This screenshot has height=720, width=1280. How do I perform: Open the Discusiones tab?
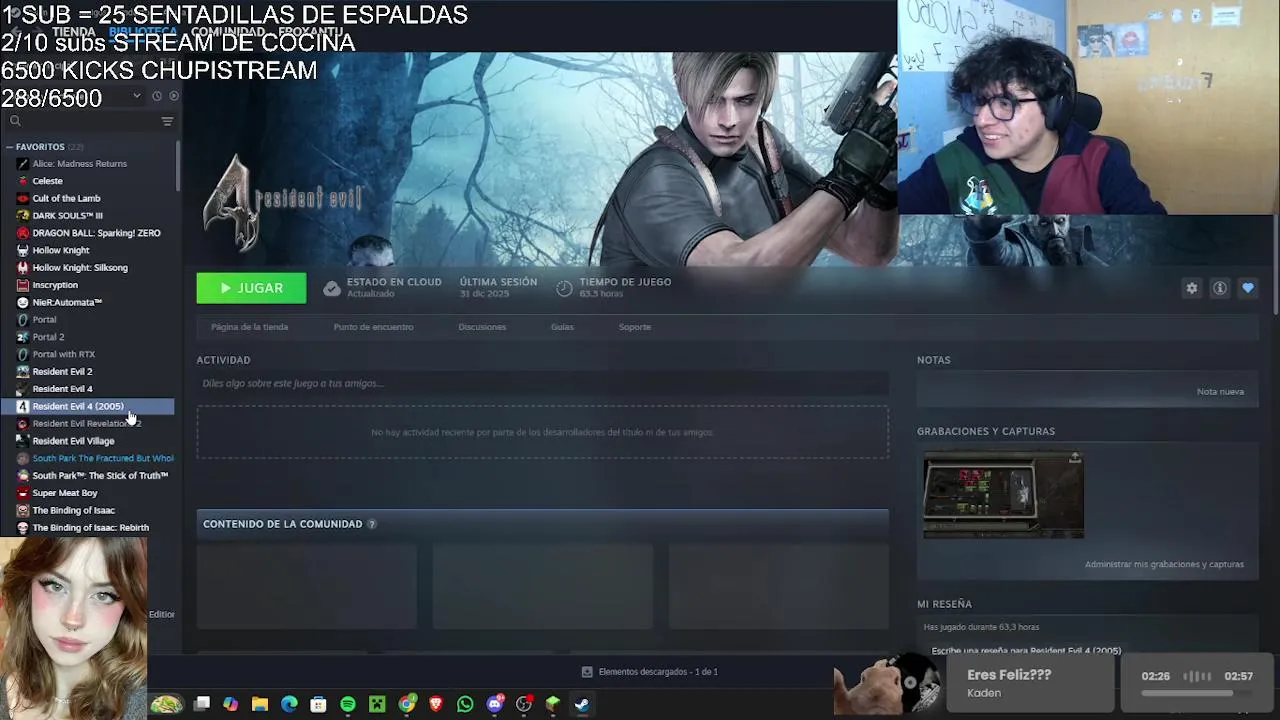click(x=482, y=327)
